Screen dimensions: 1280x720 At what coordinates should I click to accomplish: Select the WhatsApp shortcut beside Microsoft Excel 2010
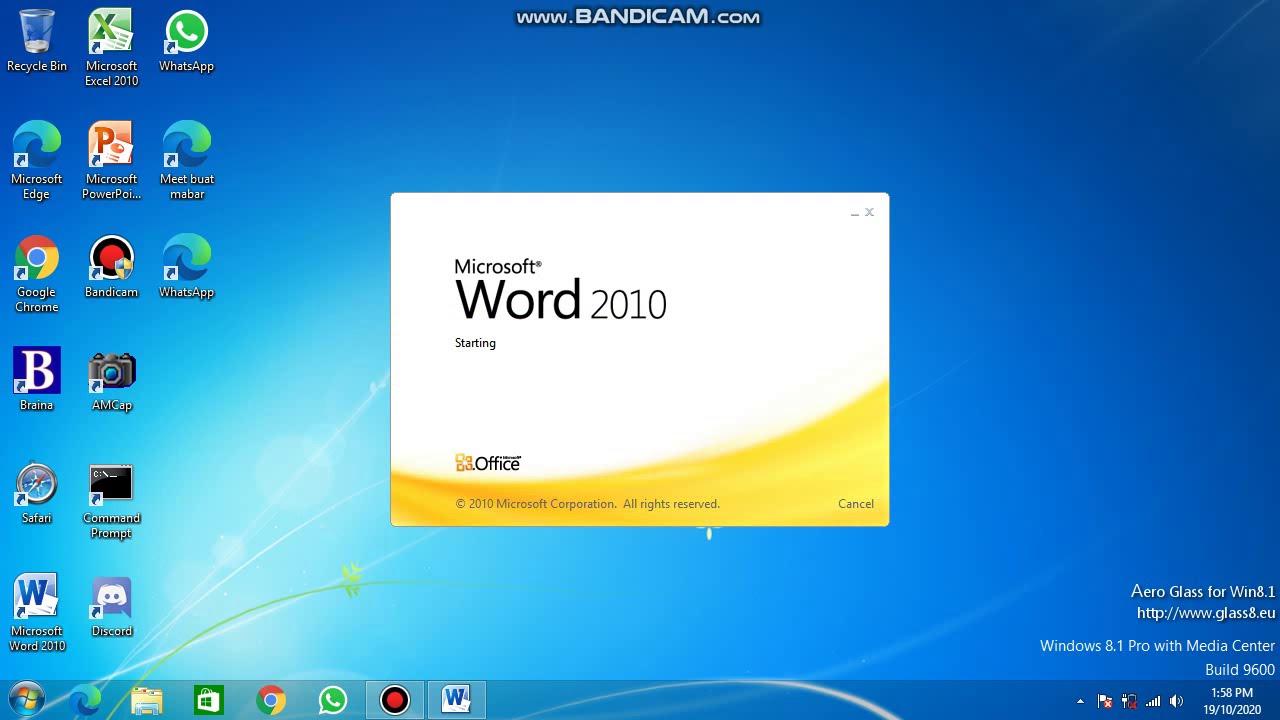click(186, 41)
